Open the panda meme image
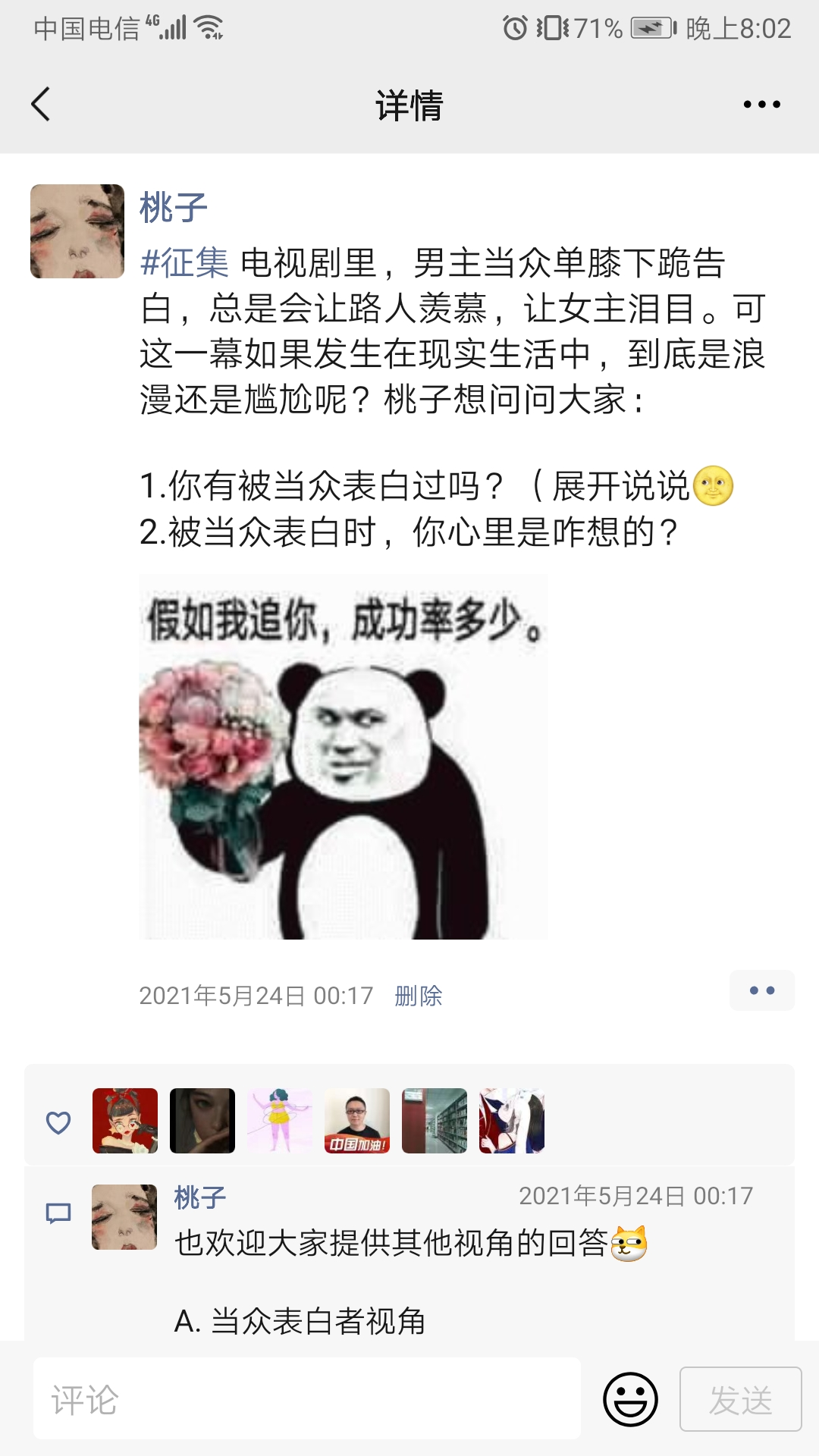This screenshot has height=1456, width=819. 343,757
